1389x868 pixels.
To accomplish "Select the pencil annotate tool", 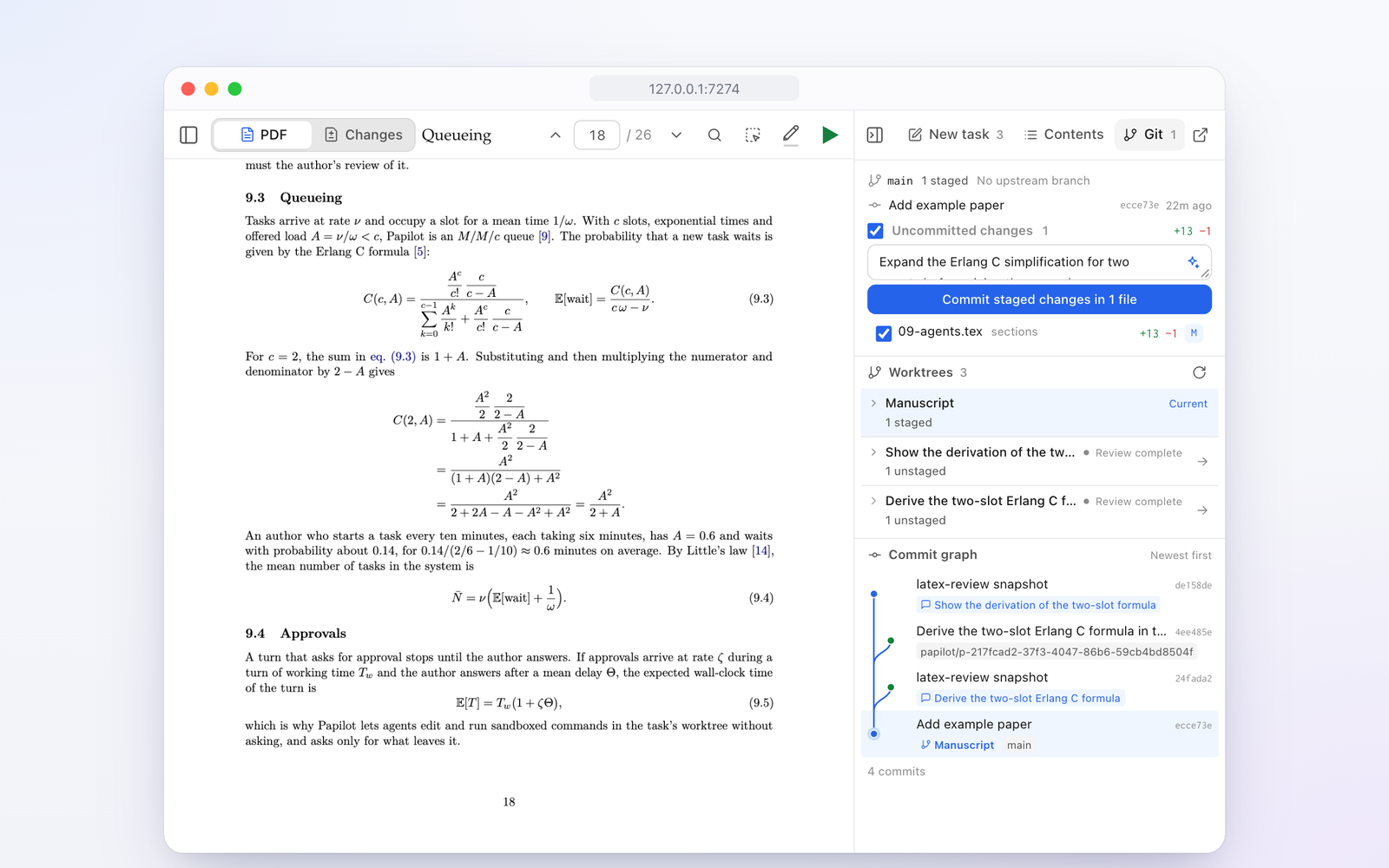I will point(791,135).
